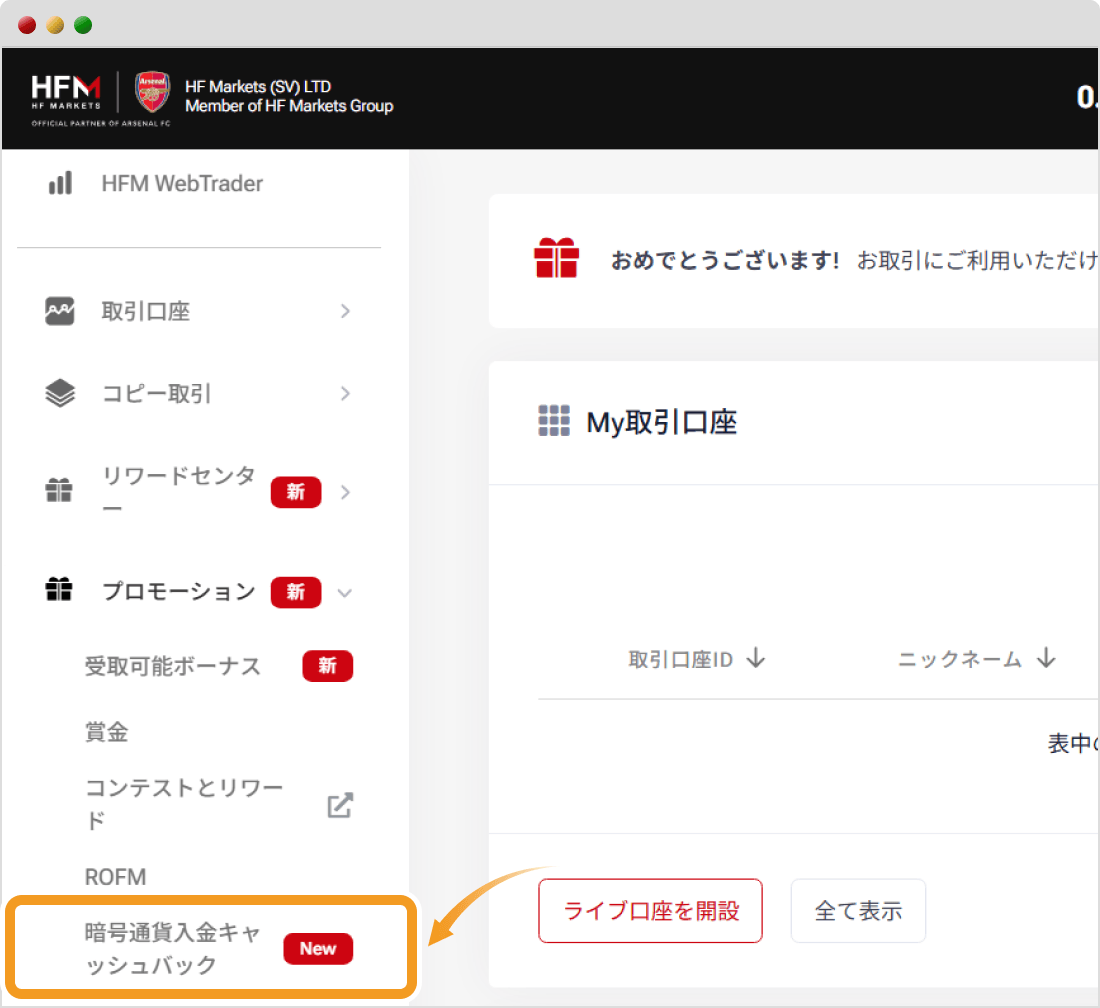1100x1008 pixels.
Task: Open 受取可能ボーナス submenu link
Action: [173, 666]
